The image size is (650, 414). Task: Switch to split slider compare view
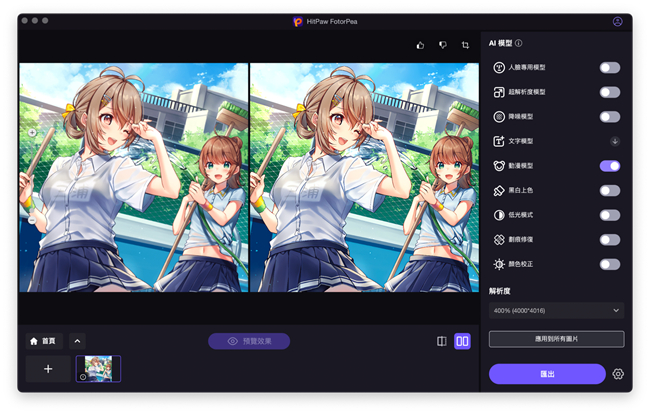442,341
